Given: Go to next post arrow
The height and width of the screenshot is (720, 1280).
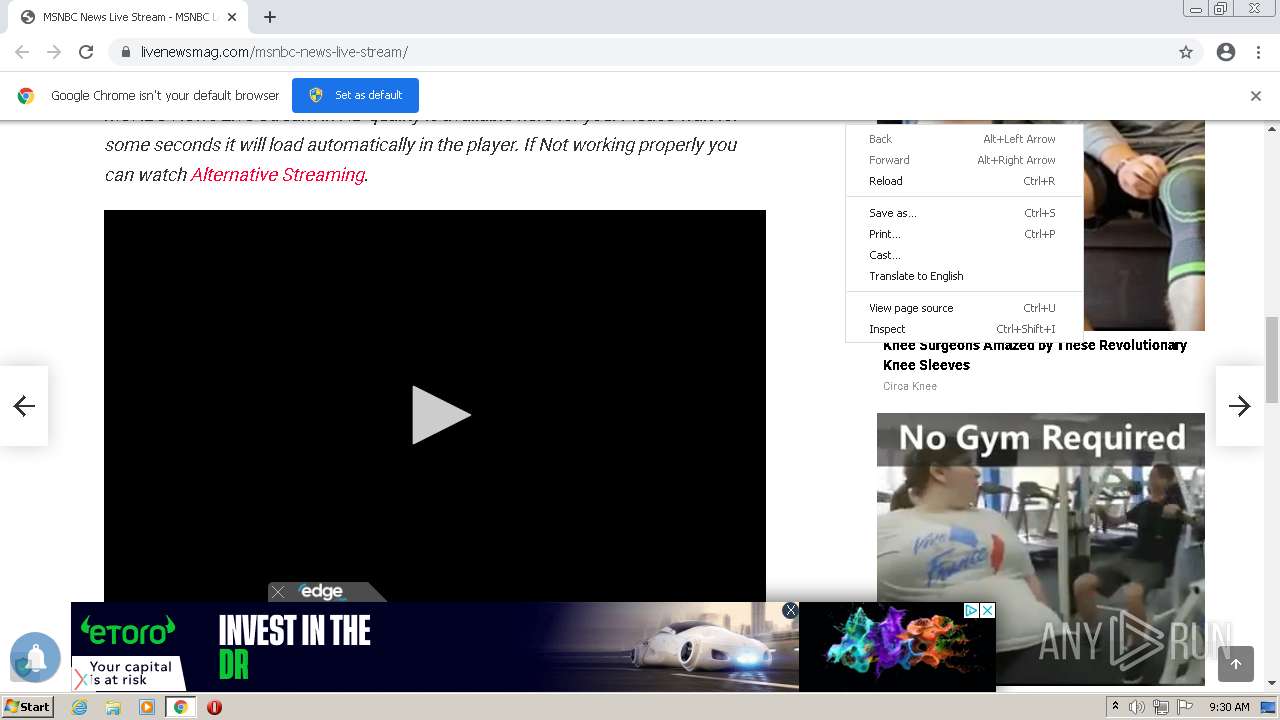Looking at the screenshot, I should click(1240, 406).
